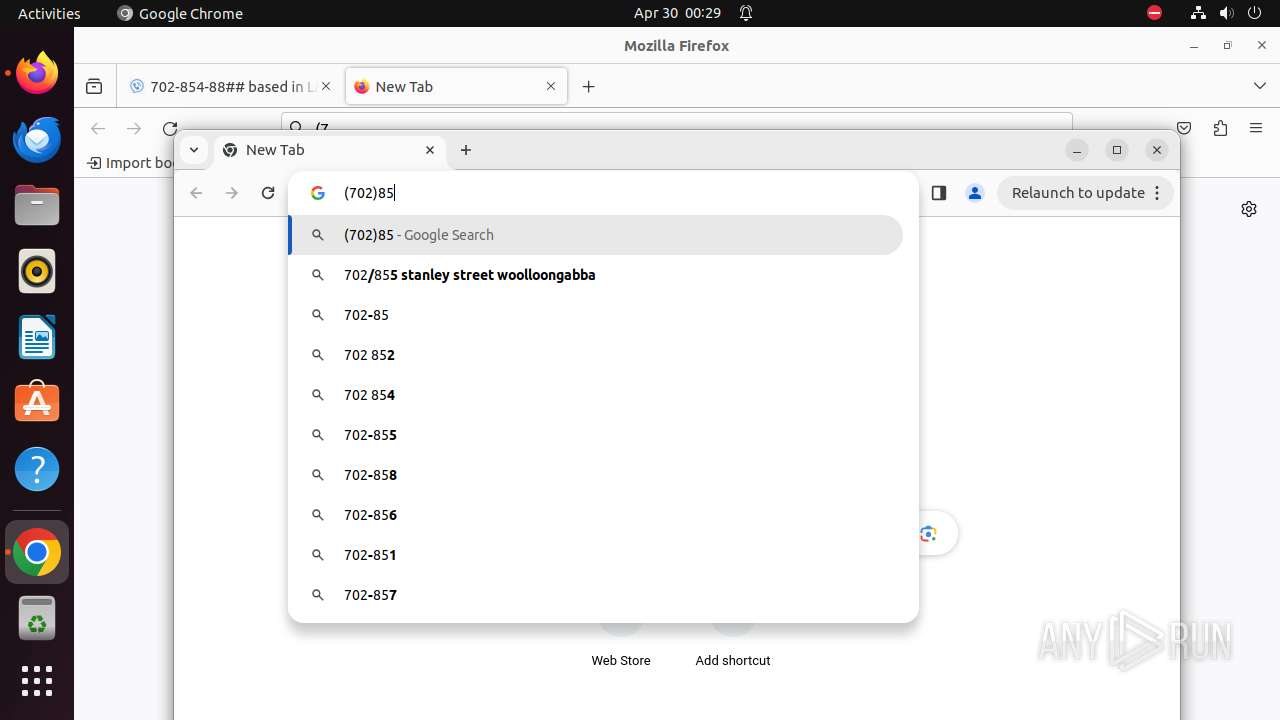This screenshot has width=1280, height=720.
Task: Reload page in Chrome
Action: pyautogui.click(x=268, y=193)
